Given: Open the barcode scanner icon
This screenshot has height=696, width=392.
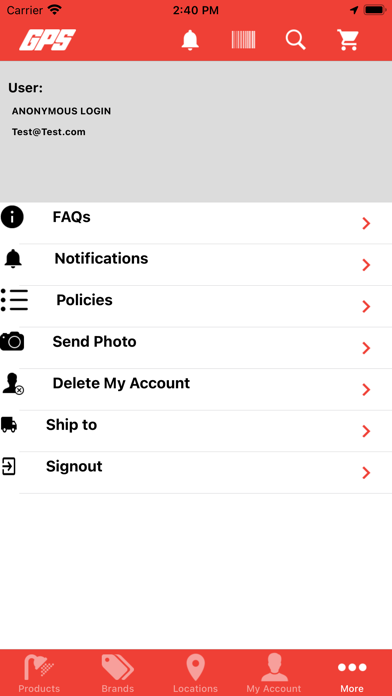Looking at the screenshot, I should pos(243,40).
